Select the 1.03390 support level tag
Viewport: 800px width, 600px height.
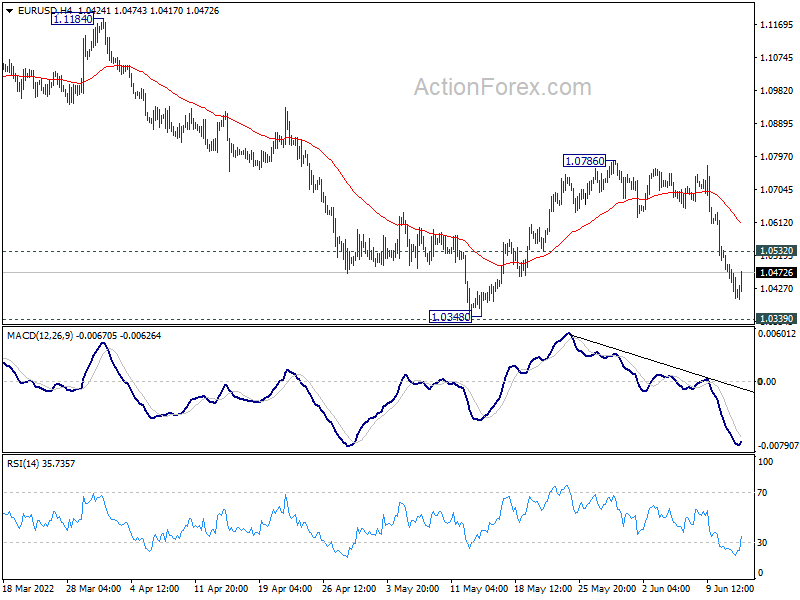point(777,319)
